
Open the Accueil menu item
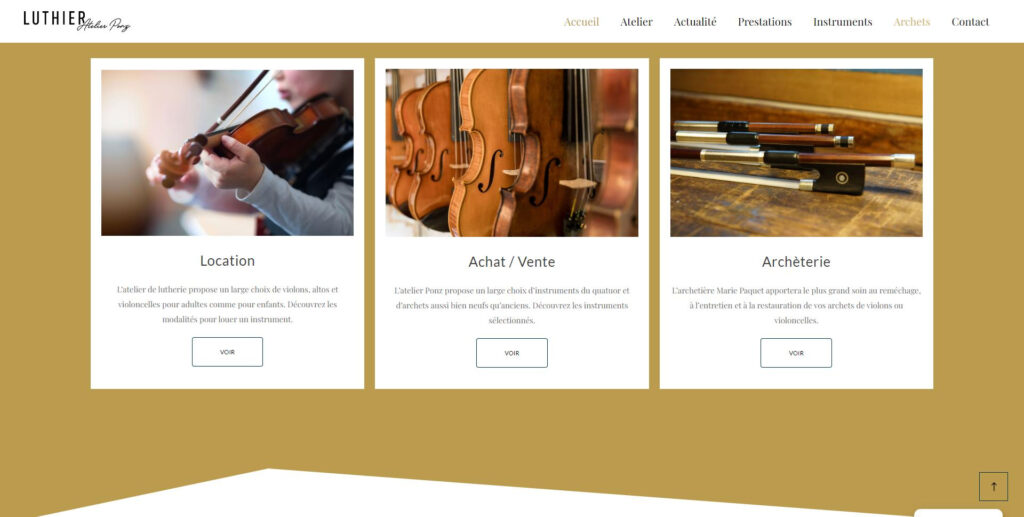click(581, 22)
